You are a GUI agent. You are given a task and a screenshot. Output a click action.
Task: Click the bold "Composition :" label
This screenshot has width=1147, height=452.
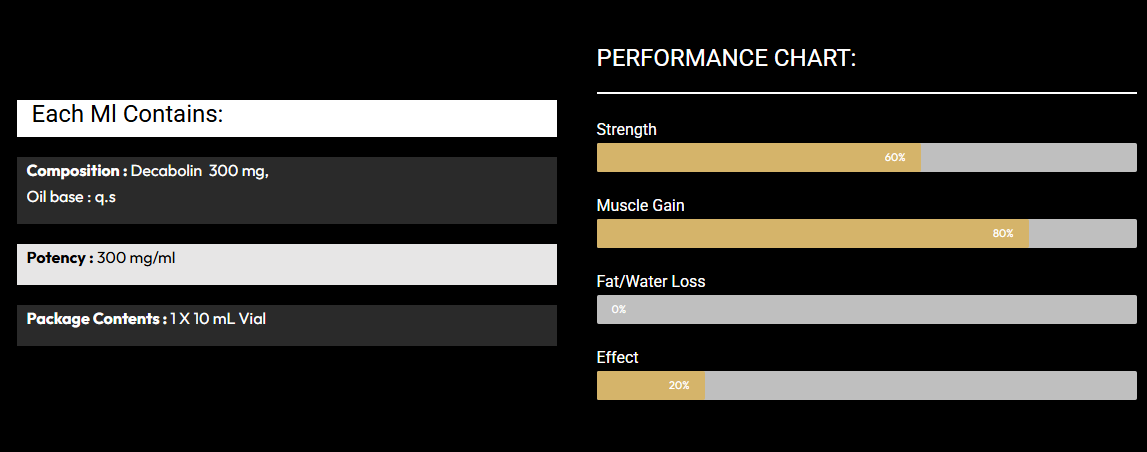76,171
